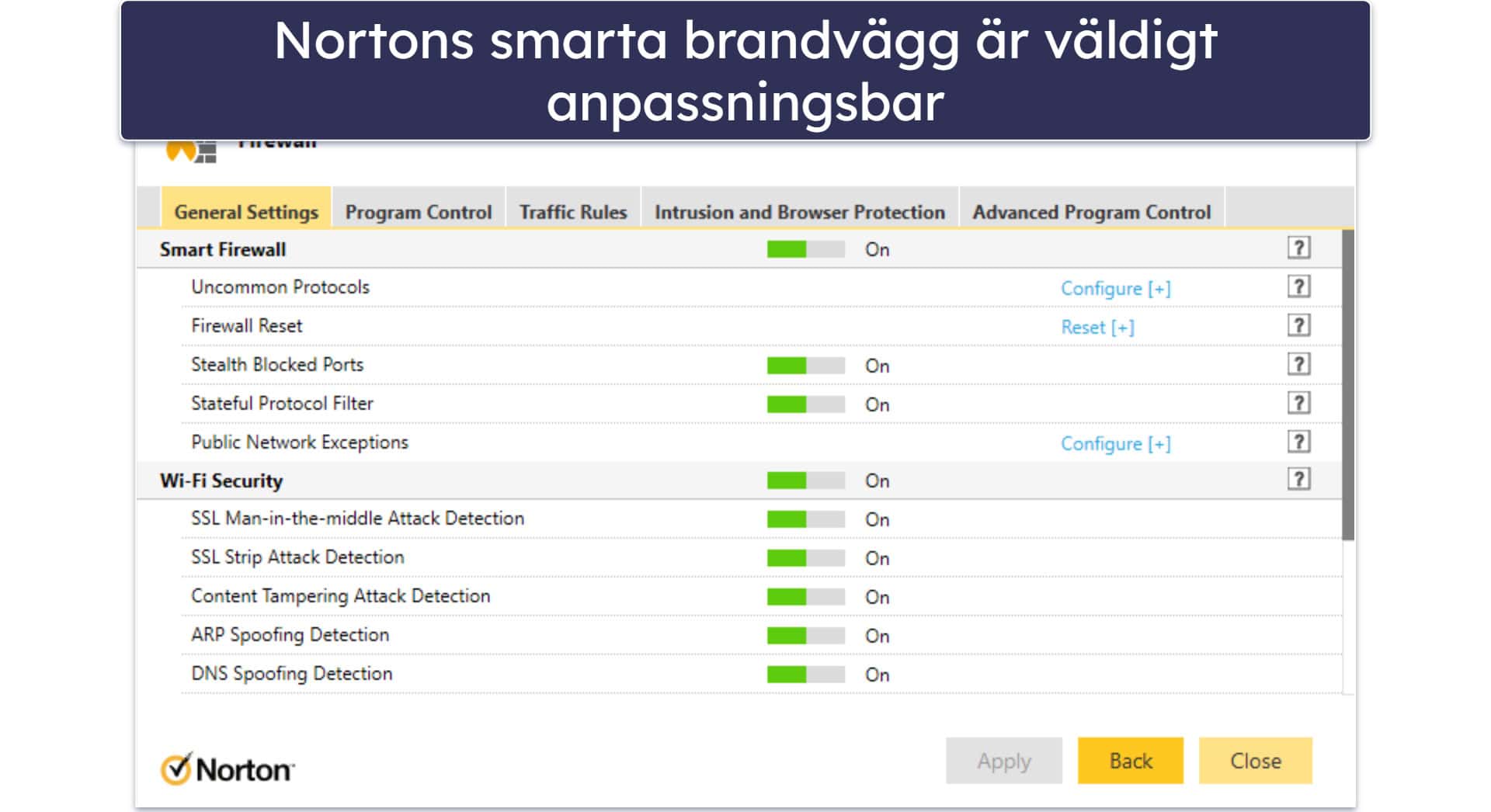Click the Norton checkmark logo
Screen dimensions: 1491x812
click(x=176, y=769)
